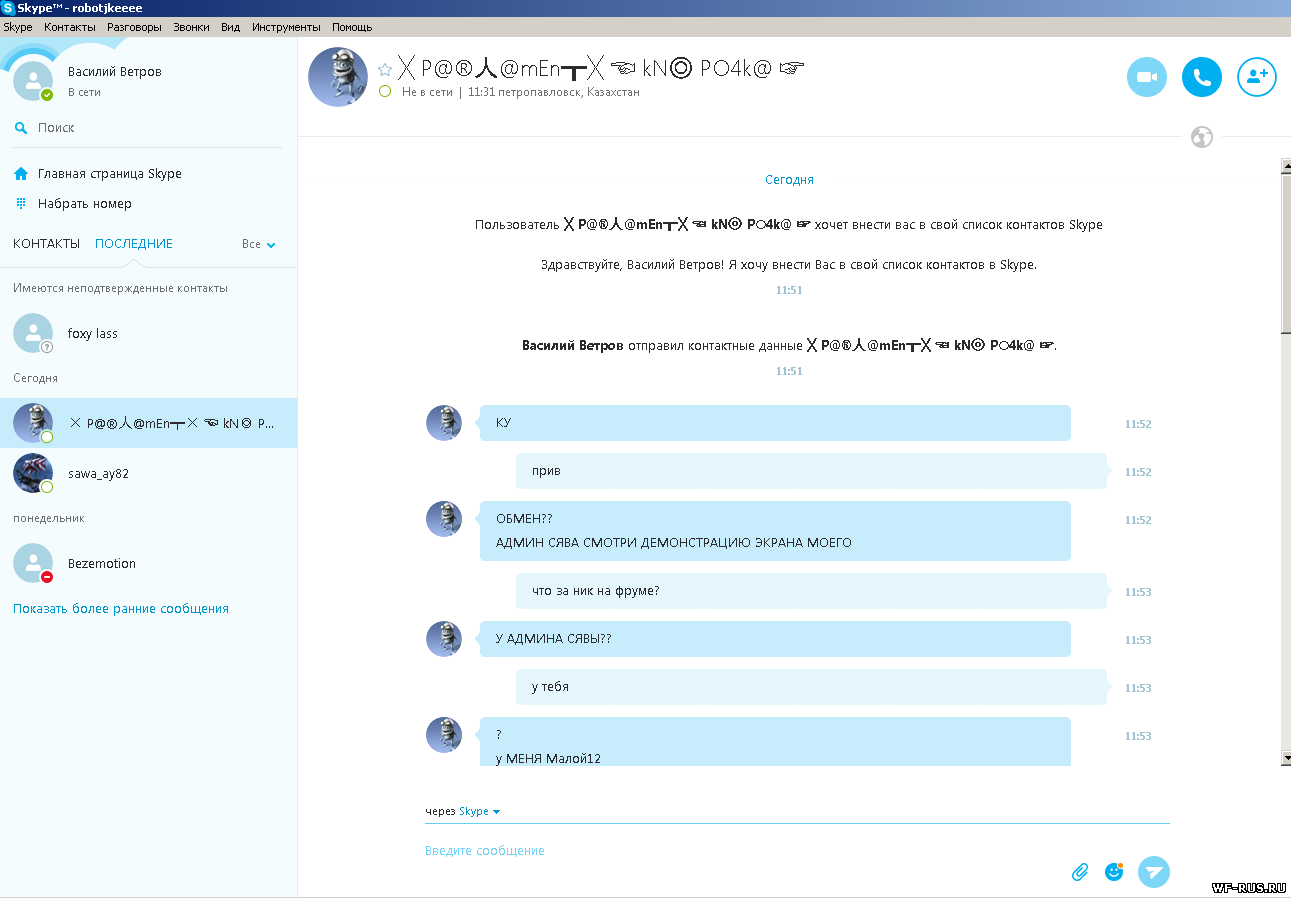The image size is (1291, 898).
Task: Click the paperclip attach file icon
Action: pos(1080,872)
